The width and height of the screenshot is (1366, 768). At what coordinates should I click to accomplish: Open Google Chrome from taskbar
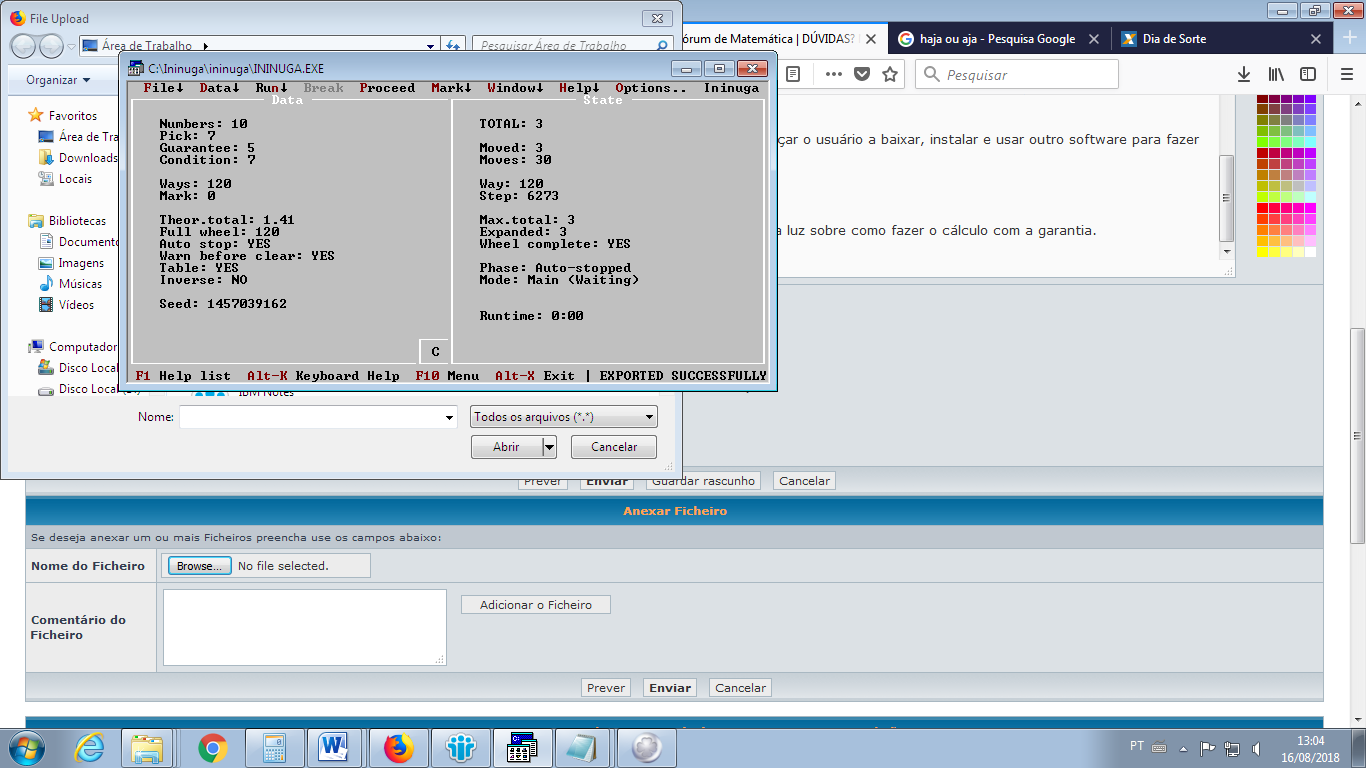pyautogui.click(x=211, y=748)
